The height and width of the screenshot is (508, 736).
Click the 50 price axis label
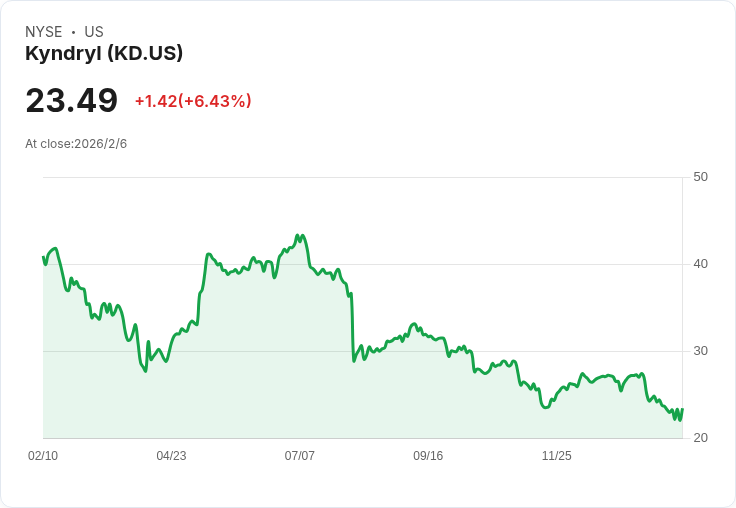pos(700,177)
